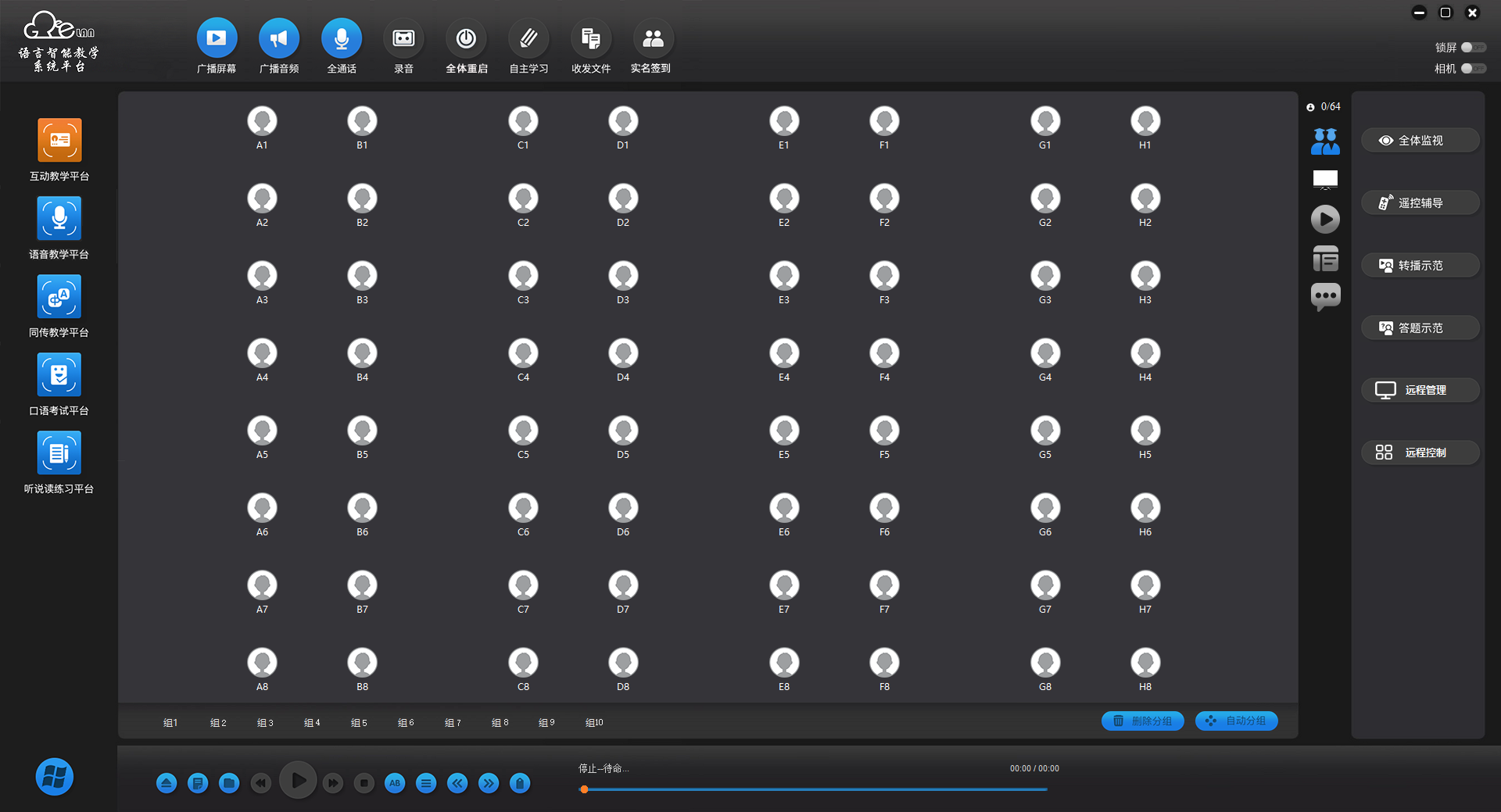Click the playback progress slider handle
The image size is (1501, 812).
584,789
